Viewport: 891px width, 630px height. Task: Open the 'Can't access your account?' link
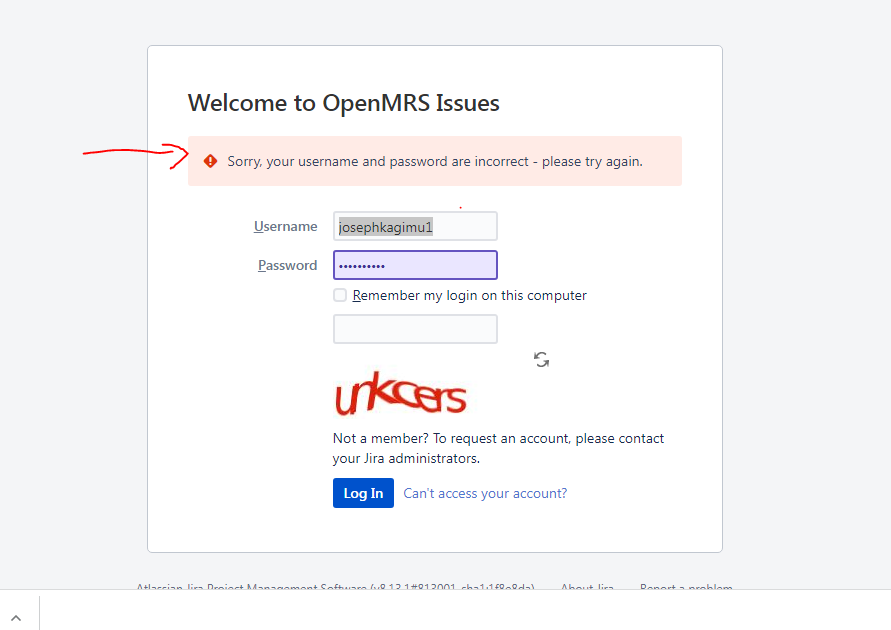(x=485, y=493)
